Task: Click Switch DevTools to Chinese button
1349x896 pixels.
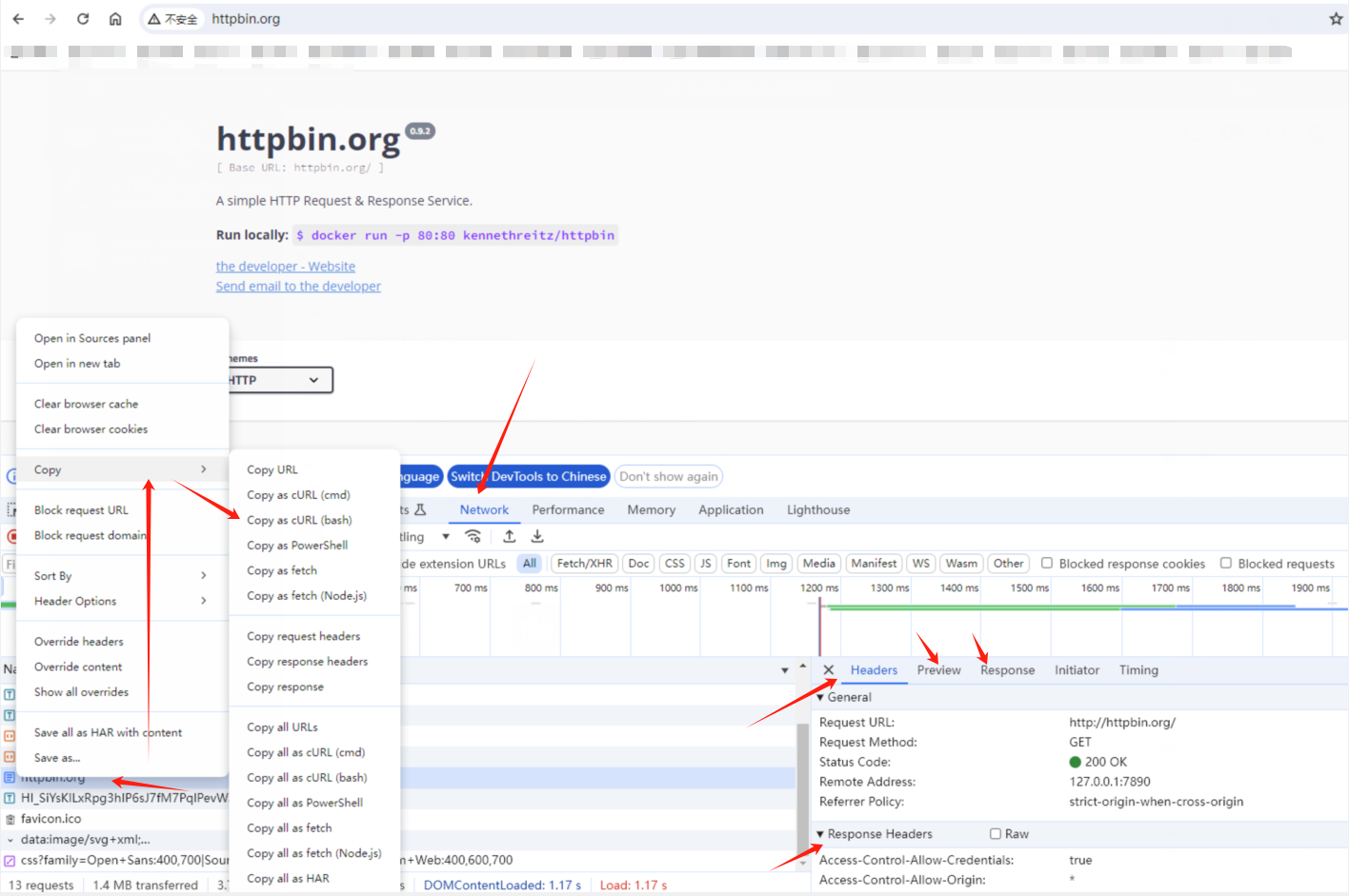Action: coord(529,476)
